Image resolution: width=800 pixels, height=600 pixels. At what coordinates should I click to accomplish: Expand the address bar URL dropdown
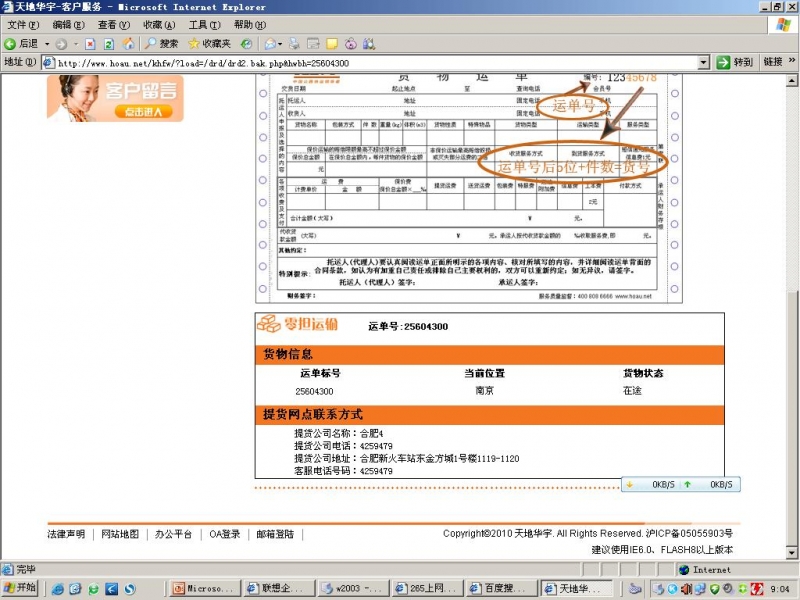click(704, 62)
